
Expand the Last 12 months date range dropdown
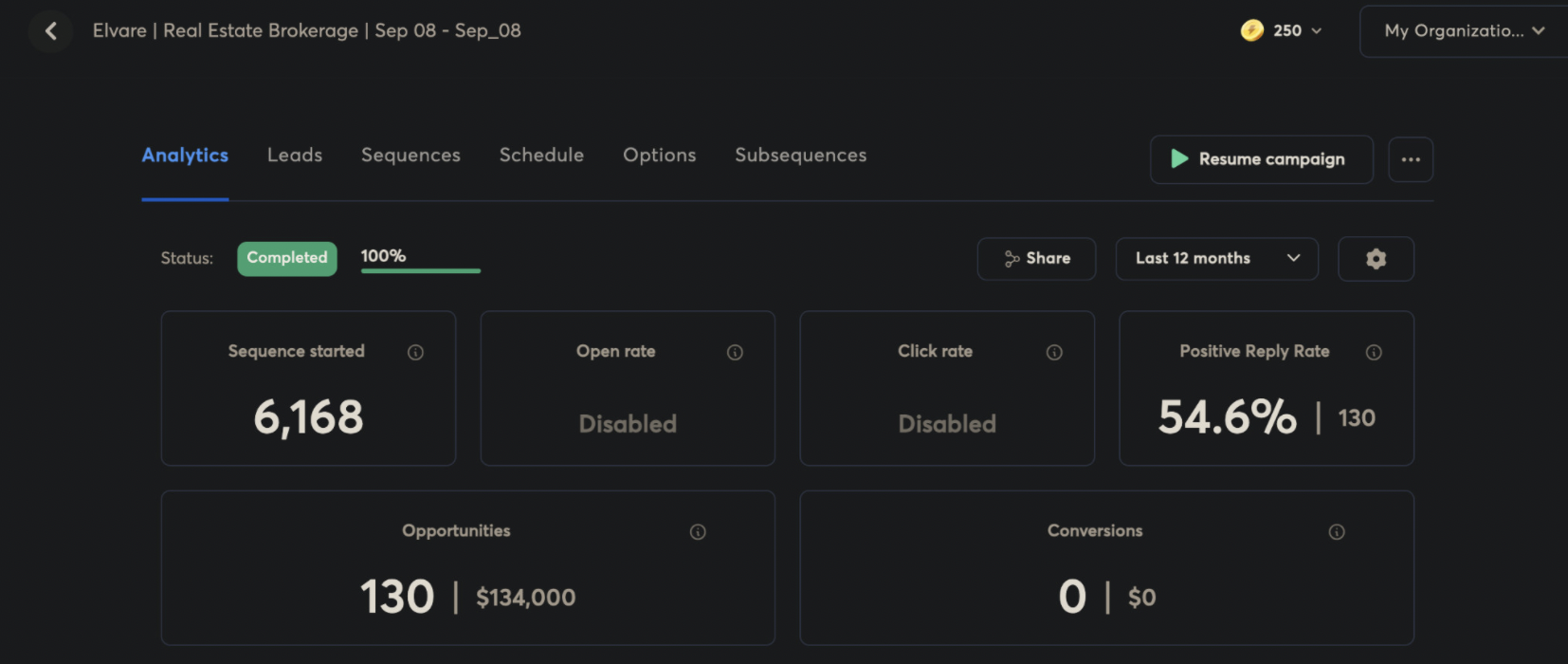(1217, 259)
